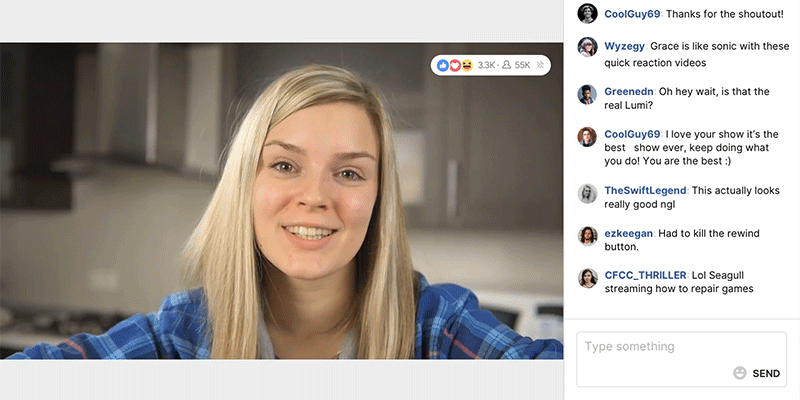This screenshot has width=800, height=400.
Task: Click the live video stream
Action: coord(282,200)
